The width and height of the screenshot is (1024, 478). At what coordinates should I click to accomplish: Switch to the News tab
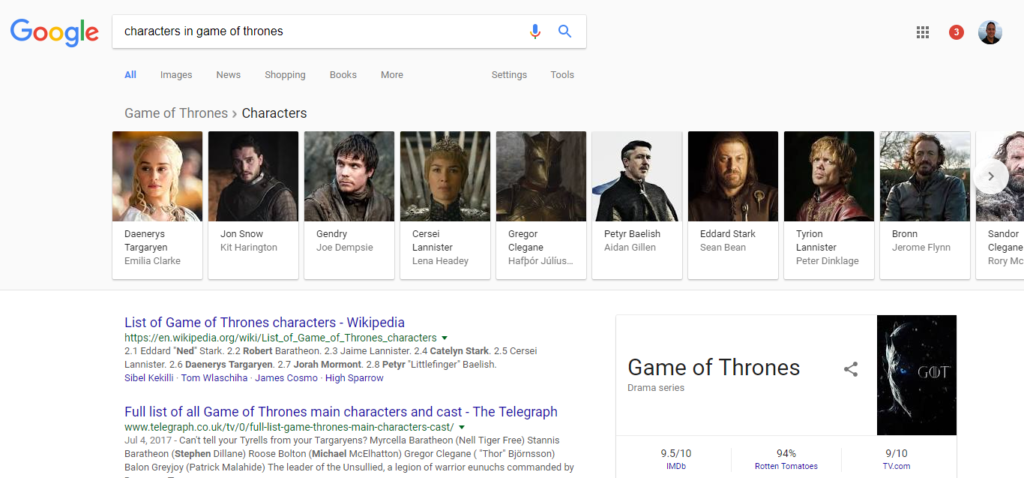click(x=229, y=75)
